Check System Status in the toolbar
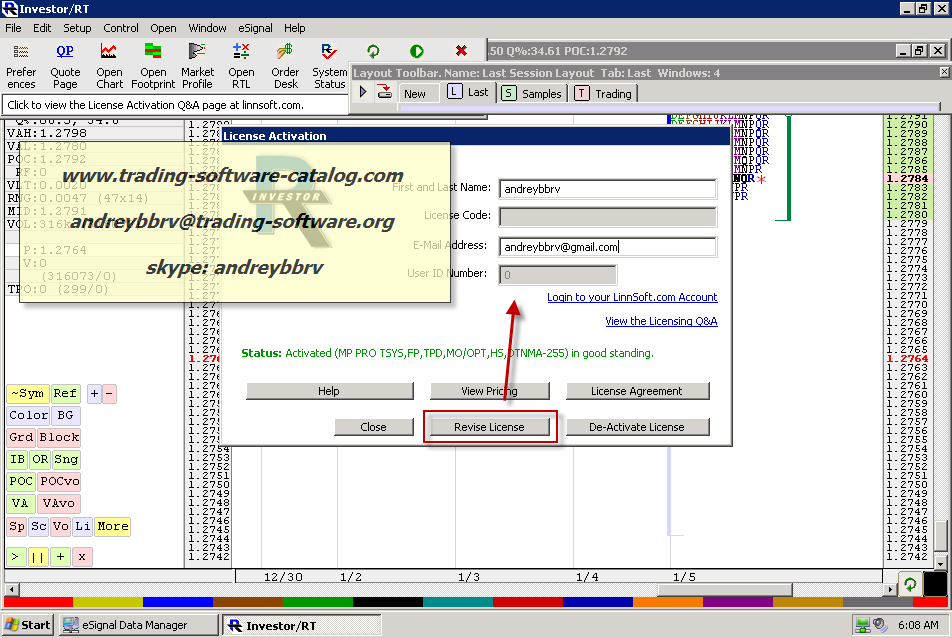This screenshot has height=638, width=952. tap(329, 64)
